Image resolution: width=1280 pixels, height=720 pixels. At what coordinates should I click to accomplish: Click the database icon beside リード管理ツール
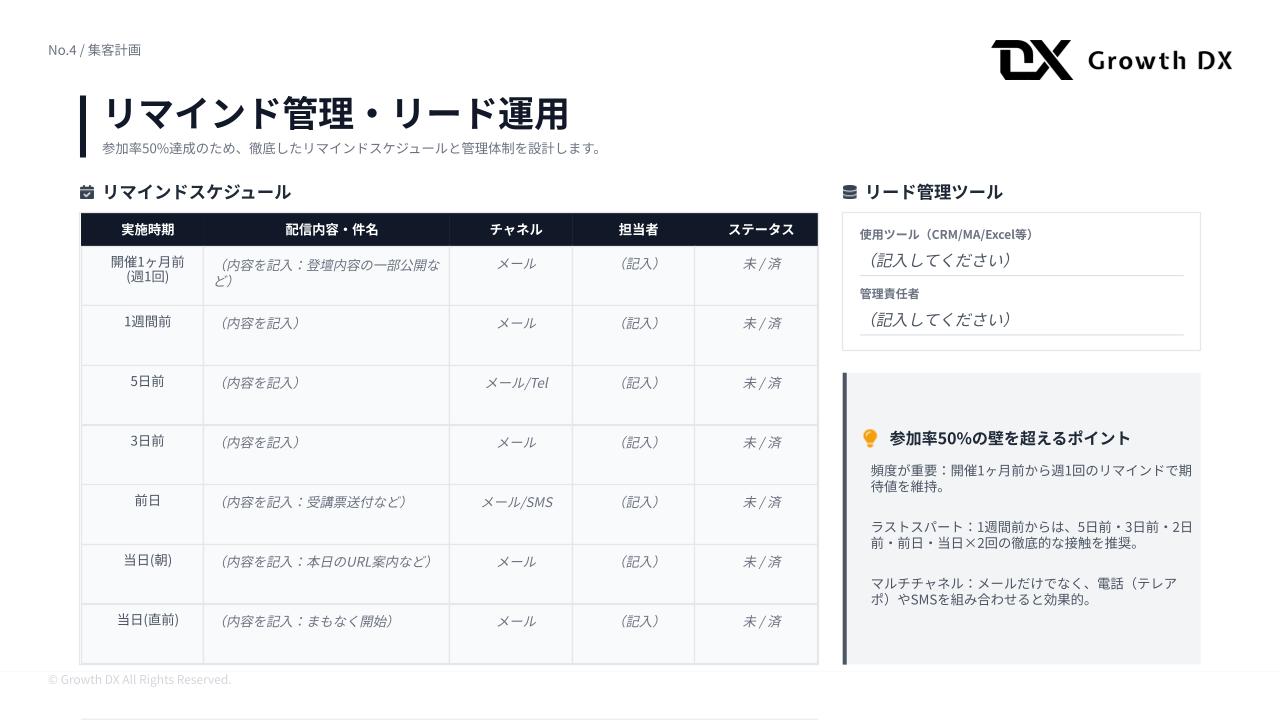[850, 192]
